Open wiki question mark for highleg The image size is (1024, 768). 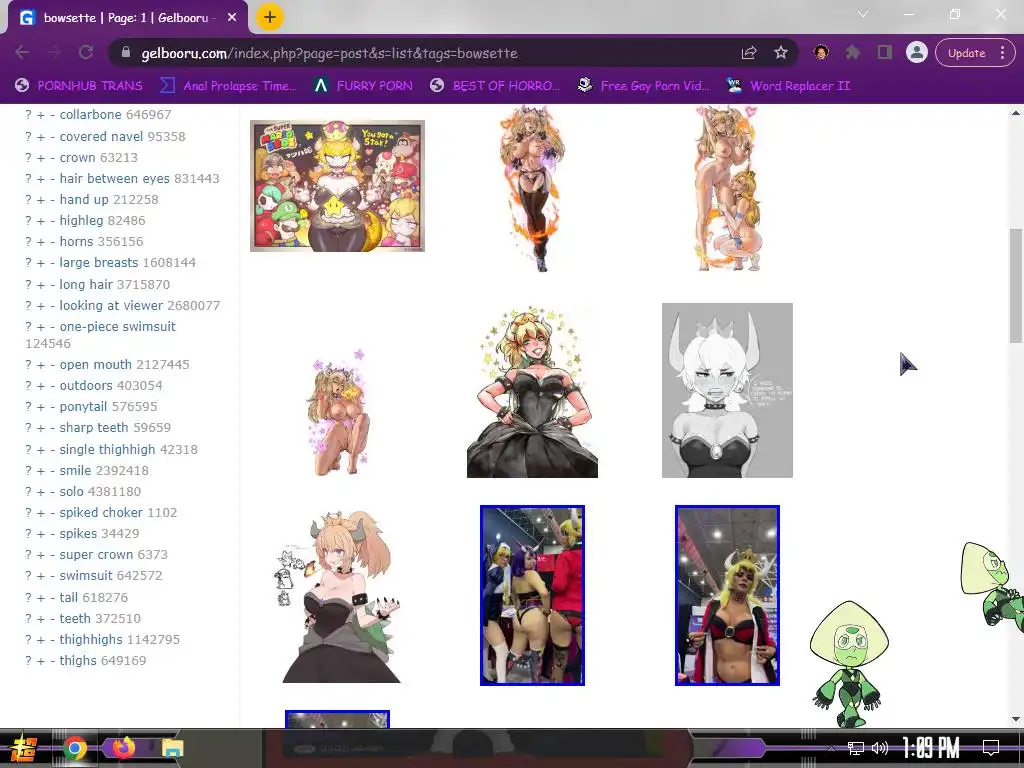[x=28, y=221]
